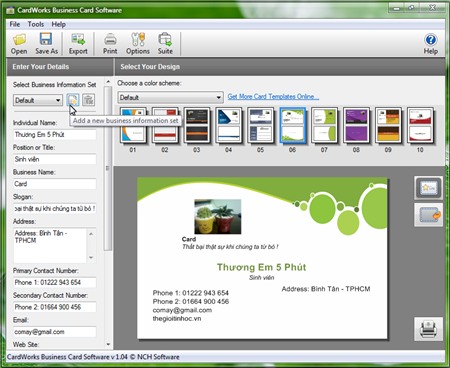Screen dimensions: 450x368
Task: Click 'comay@gmail.com' on card preview
Action: (182, 310)
